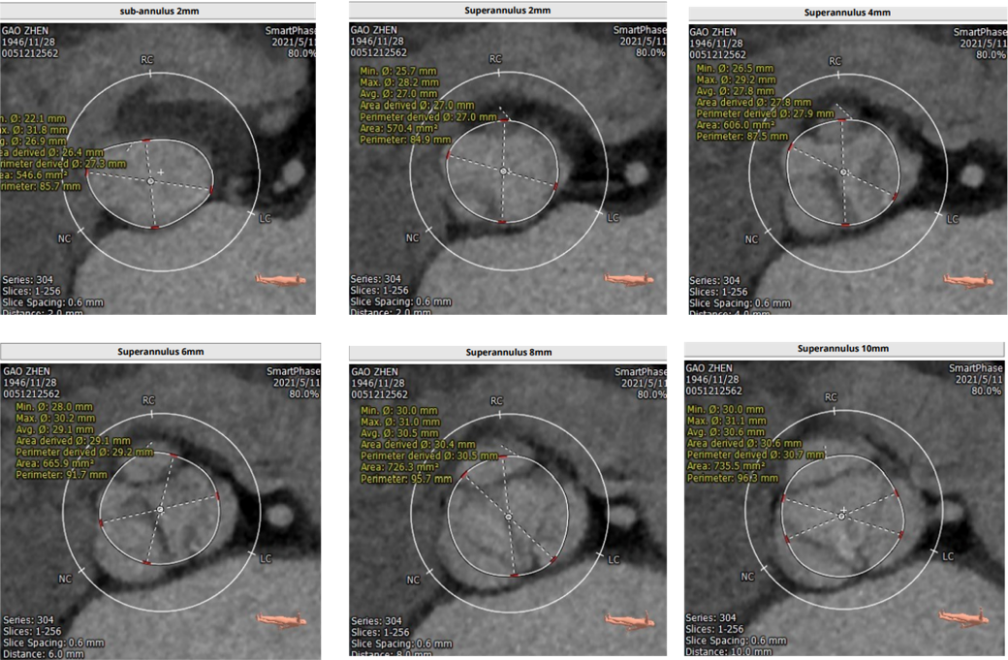1008x660 pixels.
Task: Click the Superannulus 10mm panel header
Action: pyautogui.click(x=842, y=349)
